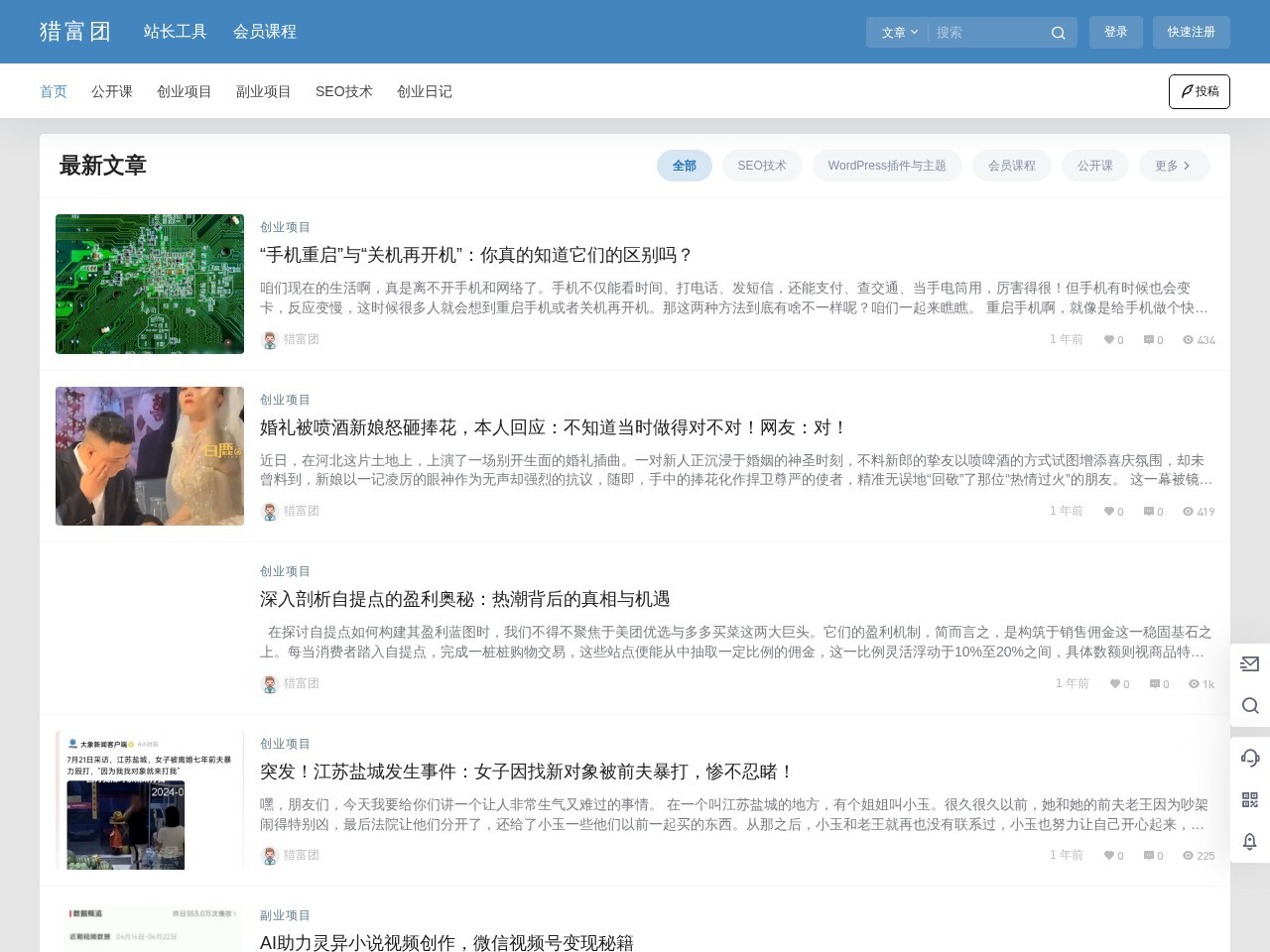The height and width of the screenshot is (952, 1270).
Task: Click the views eye icon showing 225
Action: [x=1188, y=856]
